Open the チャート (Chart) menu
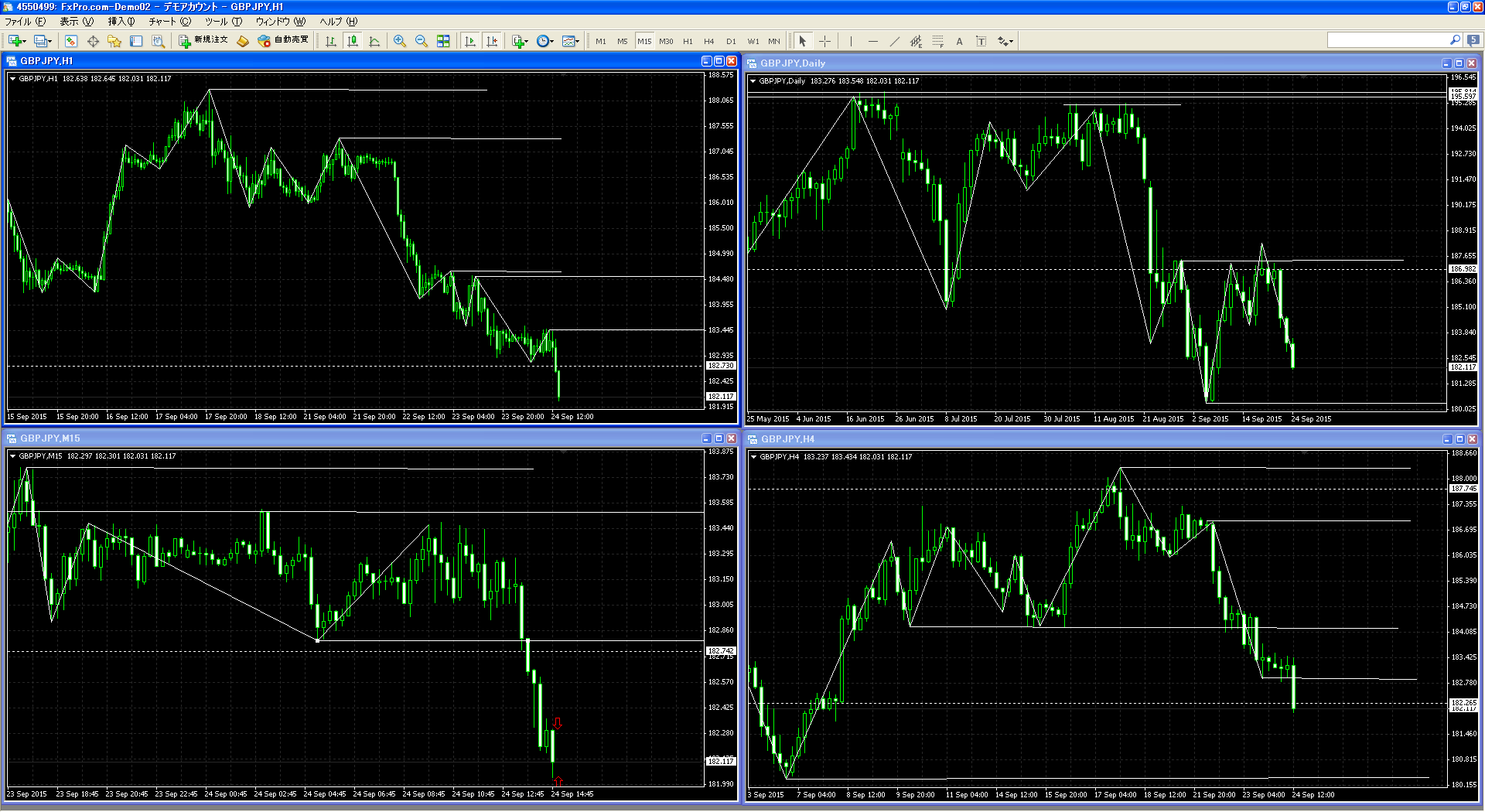This screenshot has width=1485, height=812. point(169,22)
